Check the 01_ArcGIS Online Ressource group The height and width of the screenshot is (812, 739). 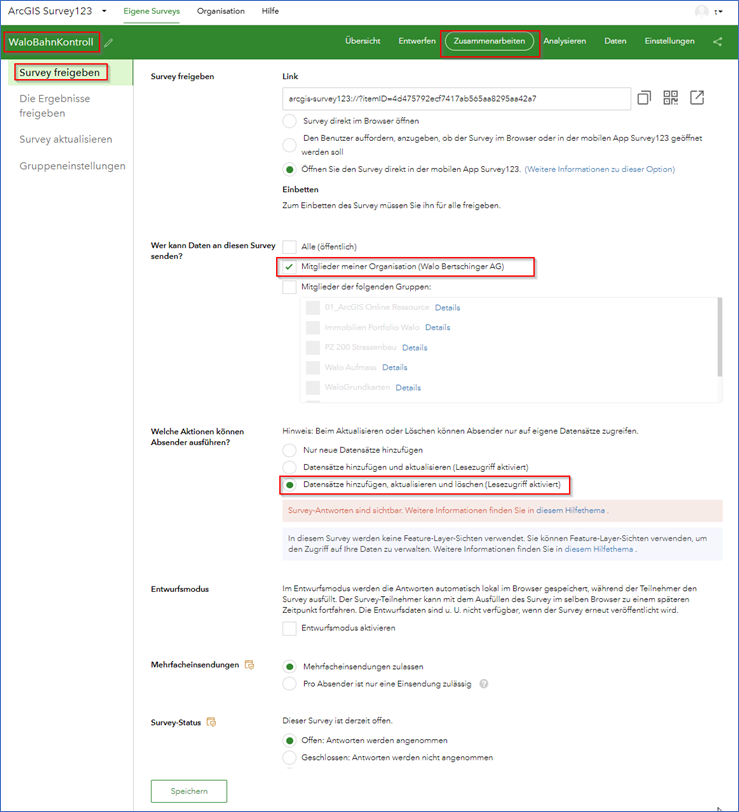click(x=313, y=308)
